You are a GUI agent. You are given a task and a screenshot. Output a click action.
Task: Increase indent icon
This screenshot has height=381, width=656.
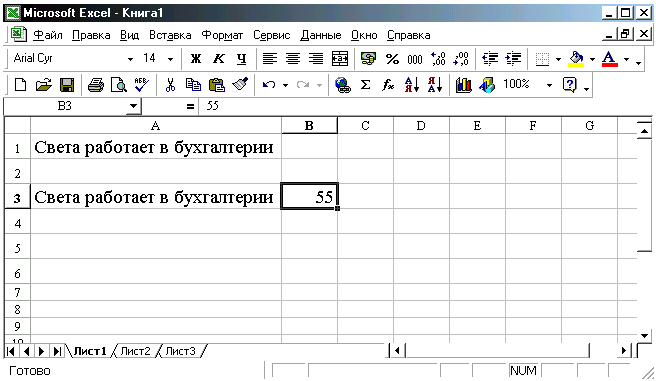(513, 59)
